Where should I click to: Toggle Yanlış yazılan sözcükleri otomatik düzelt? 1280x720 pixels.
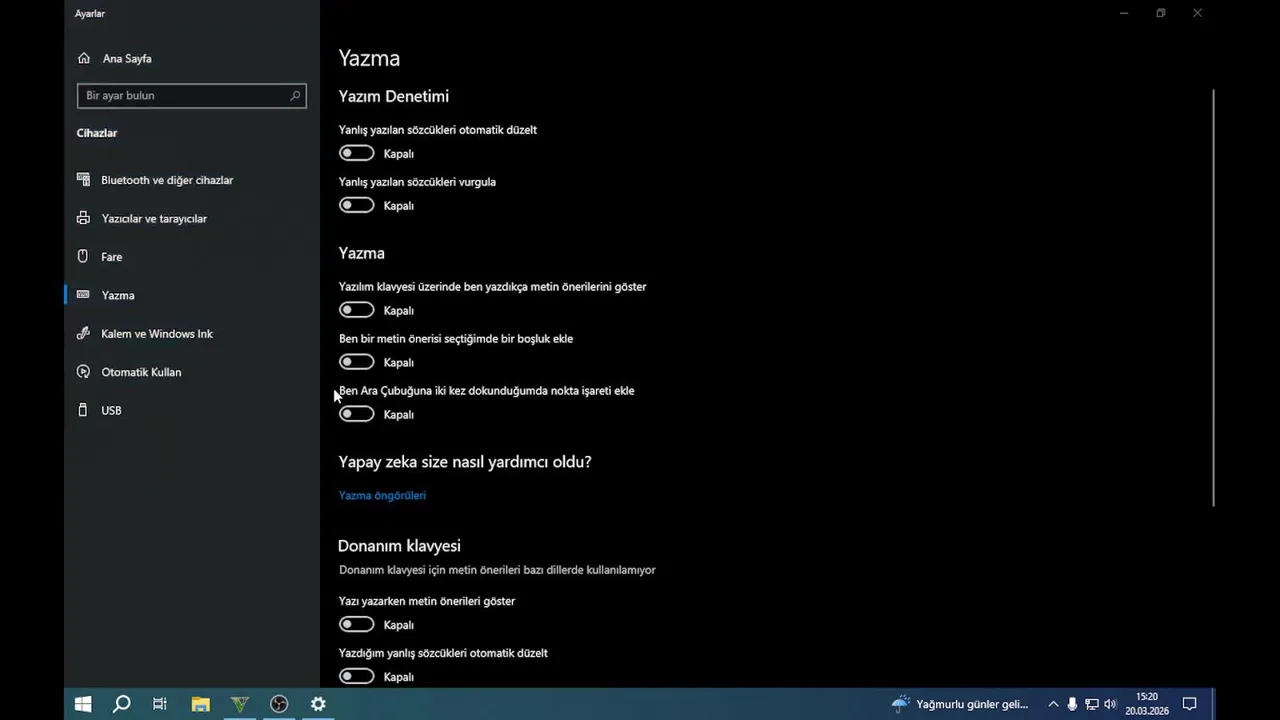pyautogui.click(x=357, y=153)
